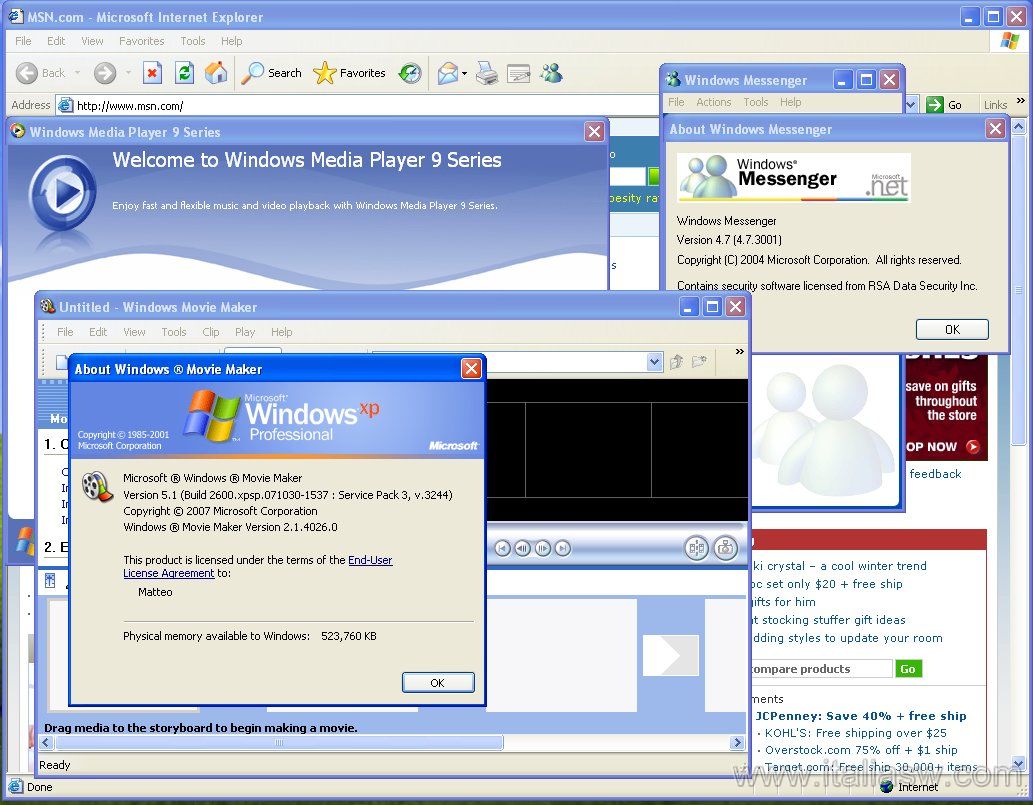The image size is (1033, 805).
Task: Click Movie Maker back to start playback button
Action: point(502,548)
